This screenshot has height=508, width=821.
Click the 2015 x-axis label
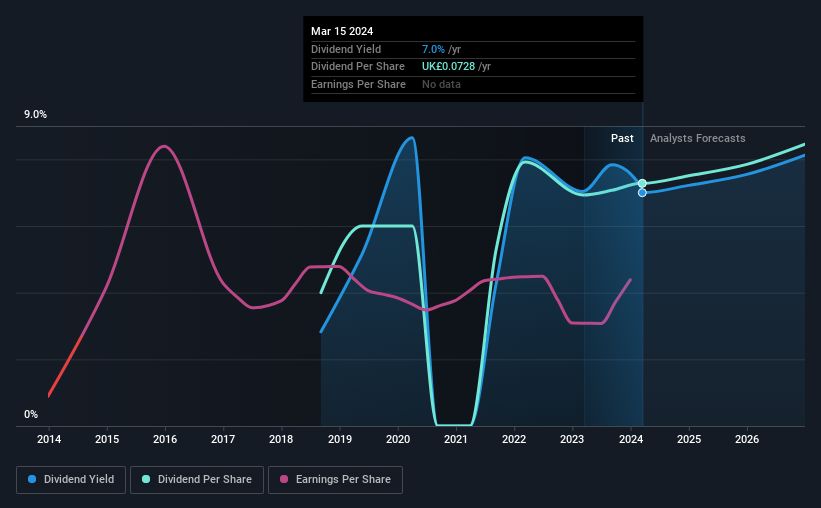click(x=107, y=439)
